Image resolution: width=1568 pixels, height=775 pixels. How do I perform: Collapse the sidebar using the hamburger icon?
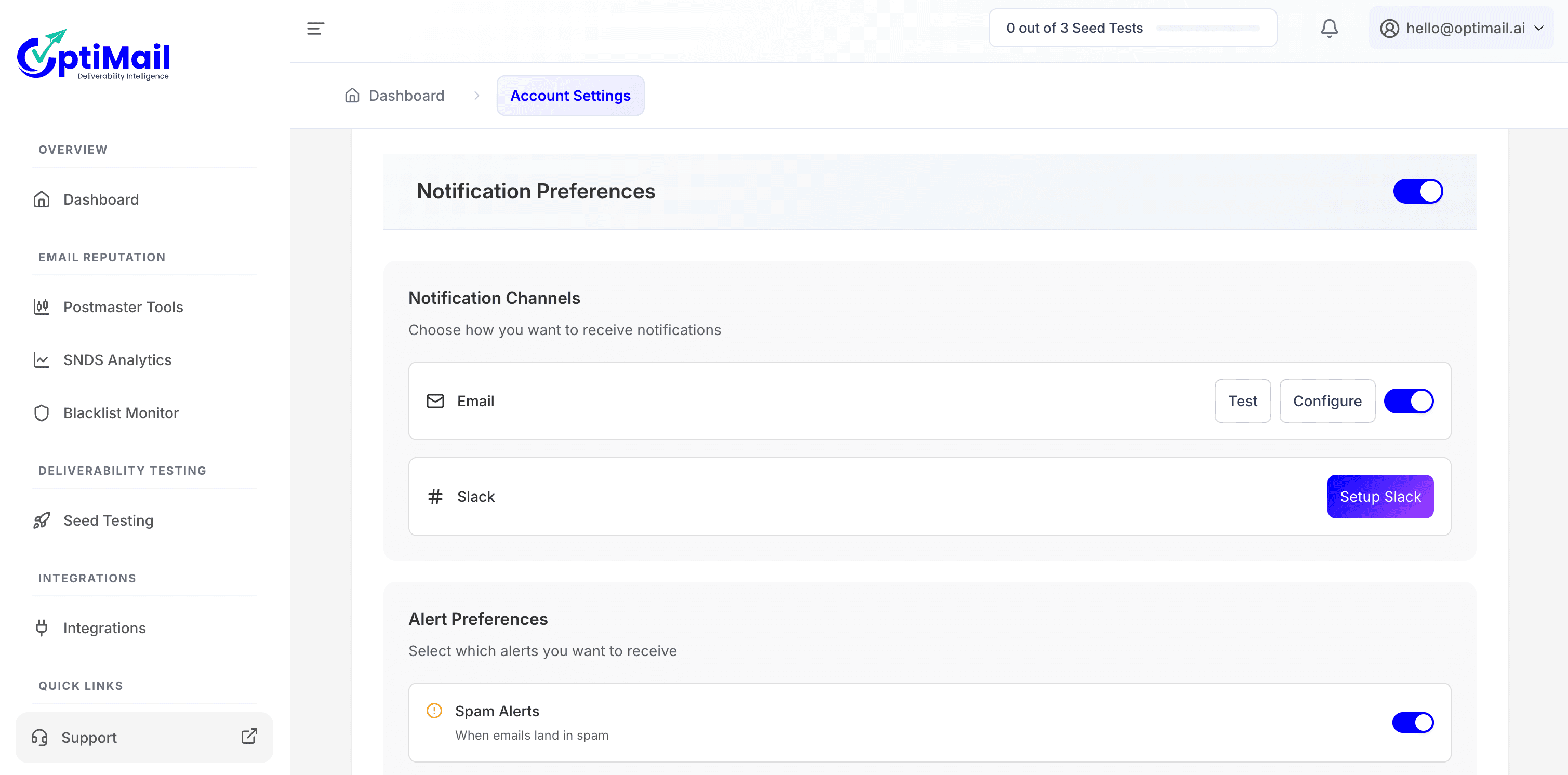point(315,28)
